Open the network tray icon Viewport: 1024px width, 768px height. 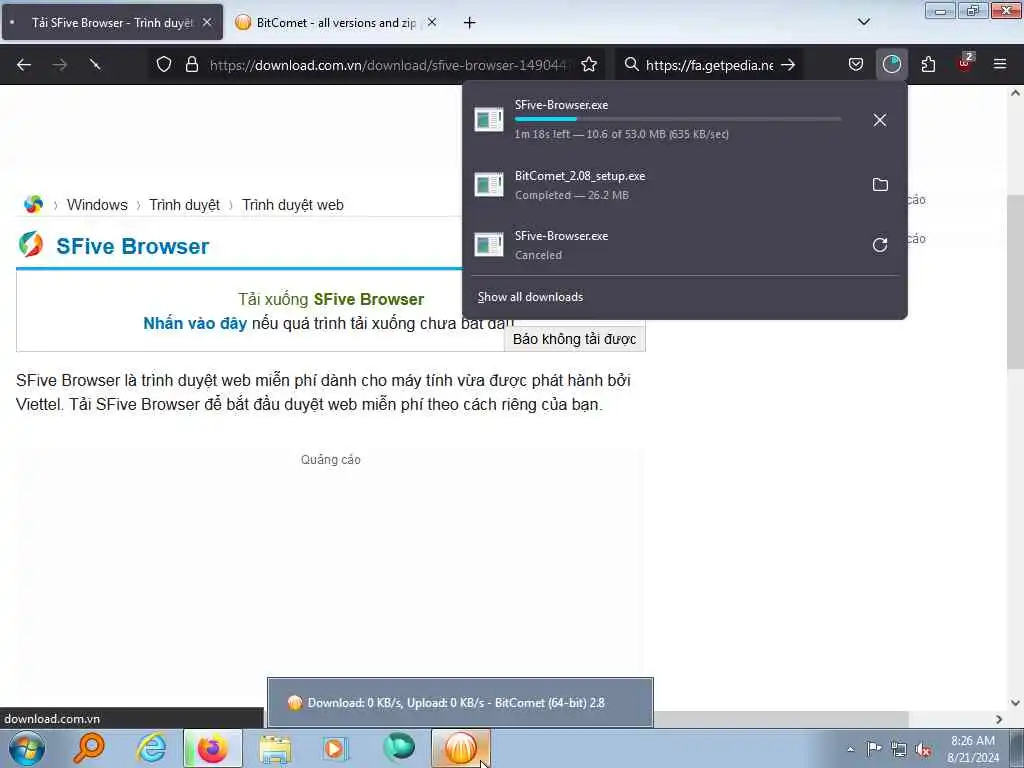coord(899,749)
